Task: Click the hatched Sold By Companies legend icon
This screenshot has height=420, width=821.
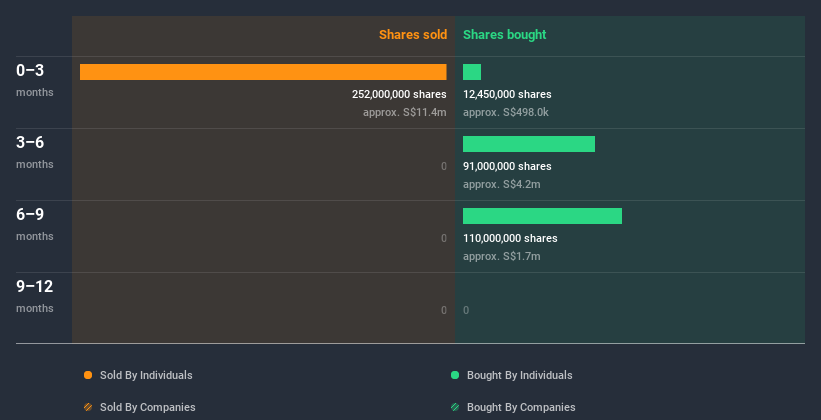Action: tap(88, 407)
